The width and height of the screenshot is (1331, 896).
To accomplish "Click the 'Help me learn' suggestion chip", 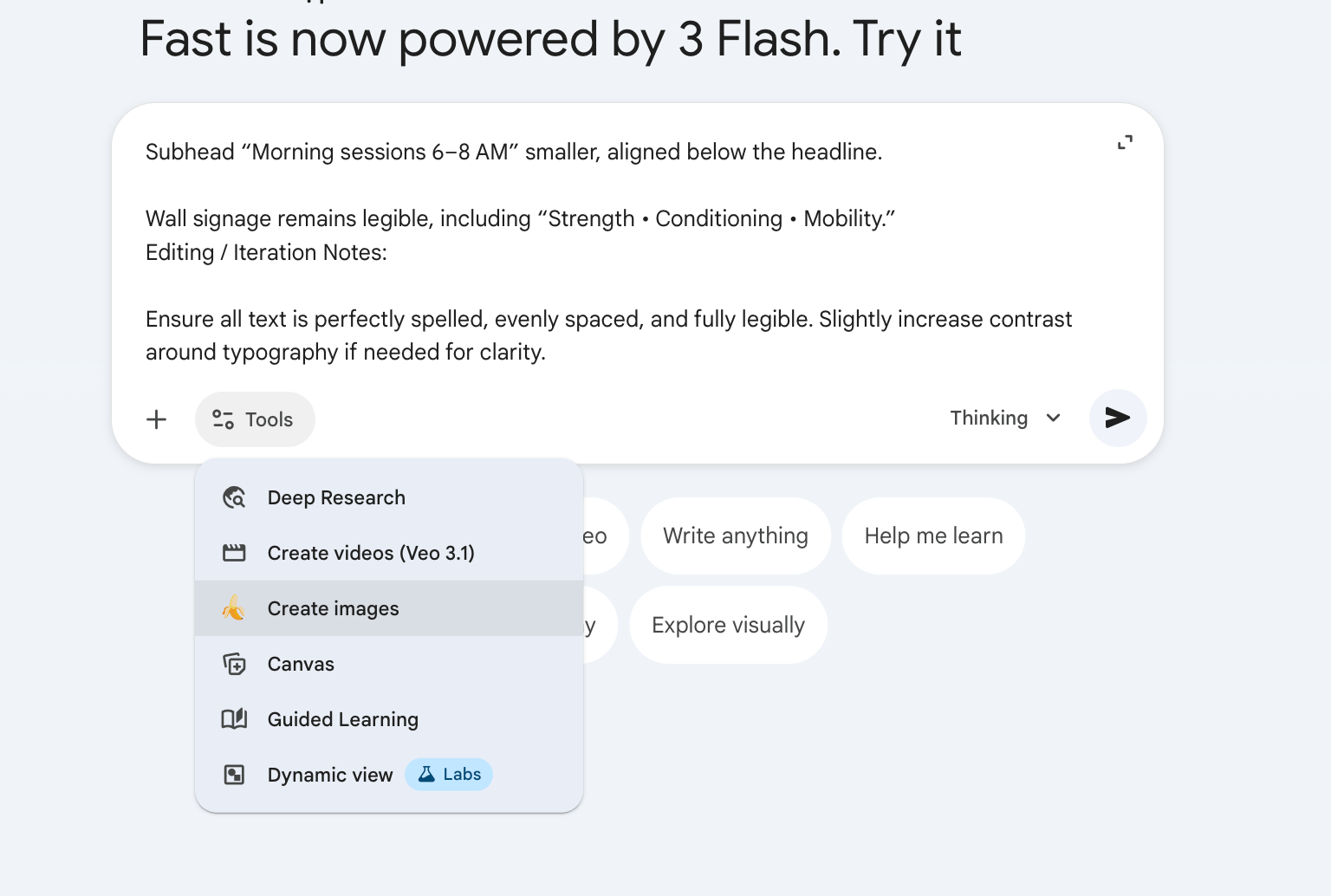I will [x=932, y=536].
